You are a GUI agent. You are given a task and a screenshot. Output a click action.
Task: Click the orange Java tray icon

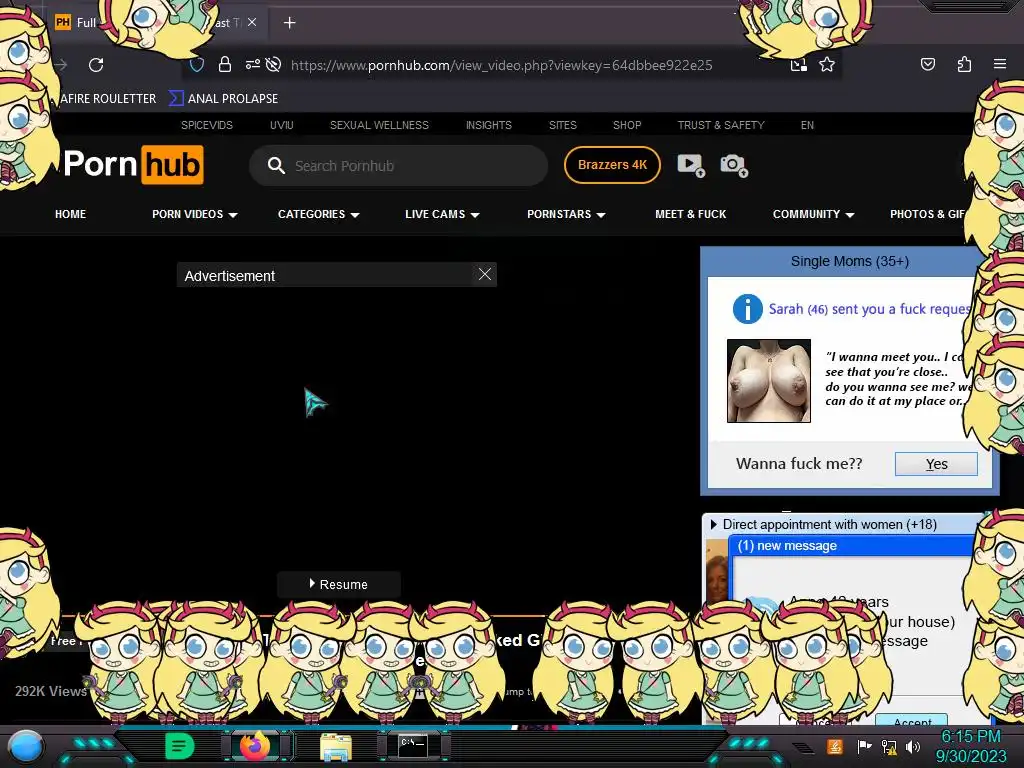tap(835, 746)
